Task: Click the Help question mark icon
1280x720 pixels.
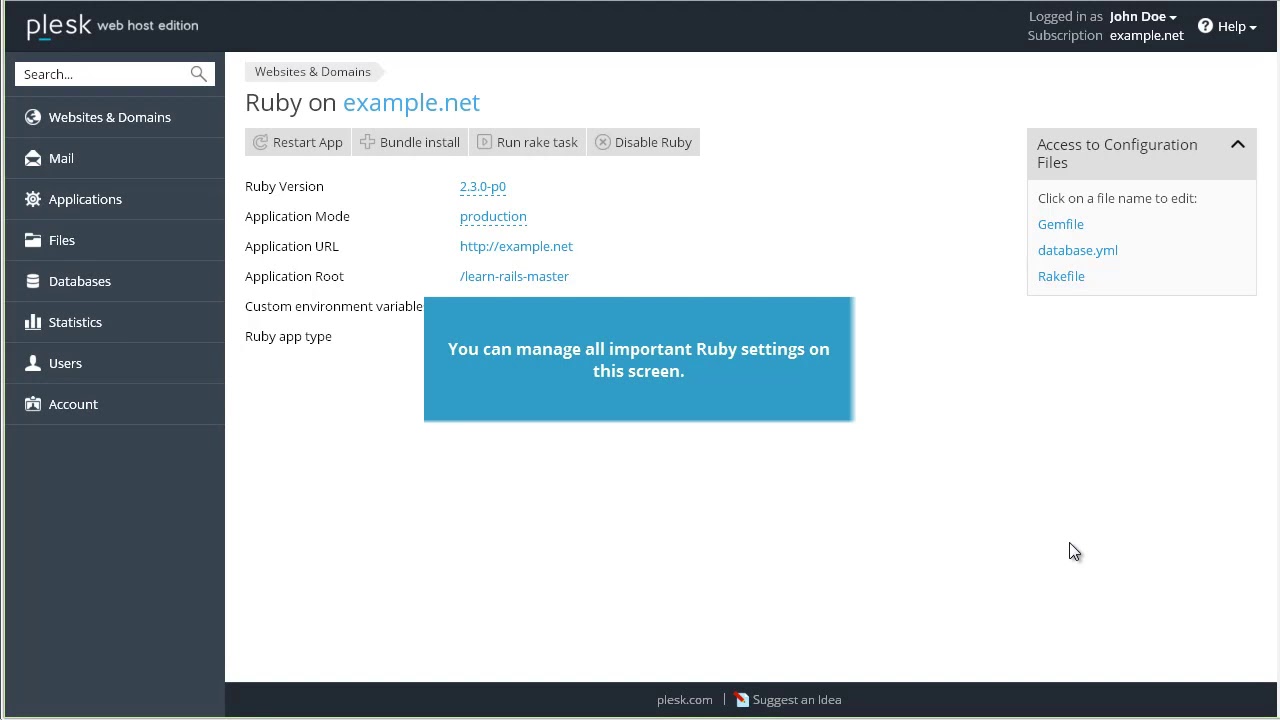Action: (1205, 26)
